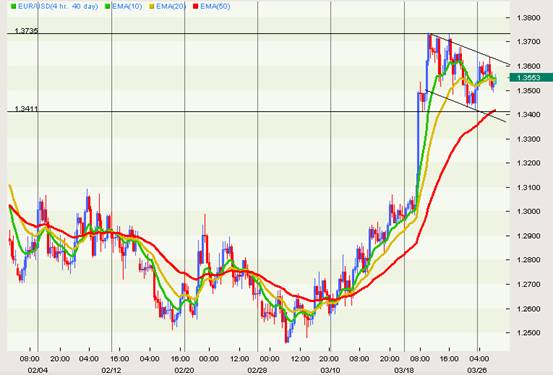Click the current price tag 1.3553
Screen dimensions: 553x375
coord(531,77)
